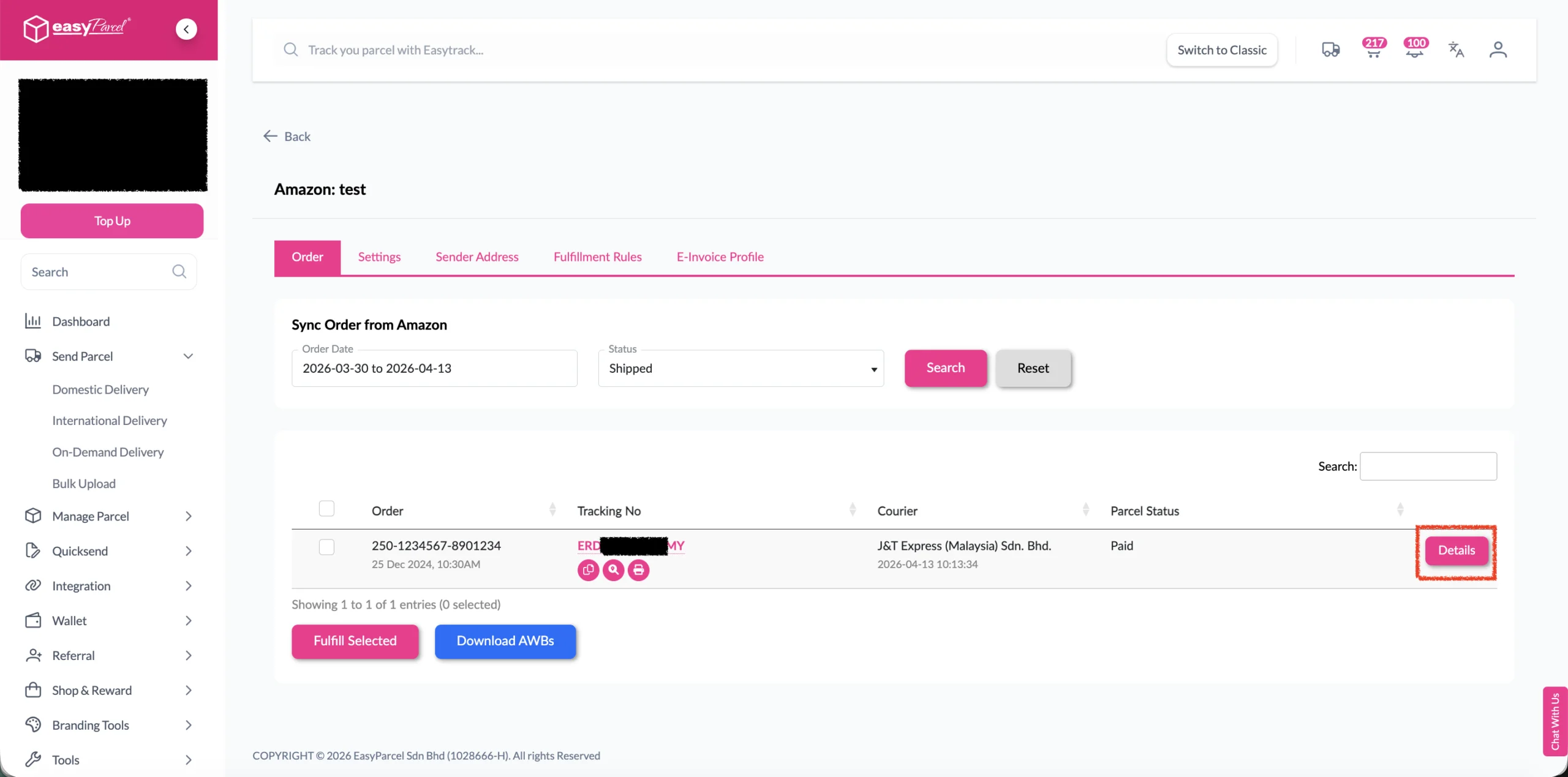The image size is (1568, 777).
Task: Click Fulfill Selected button
Action: pos(355,641)
